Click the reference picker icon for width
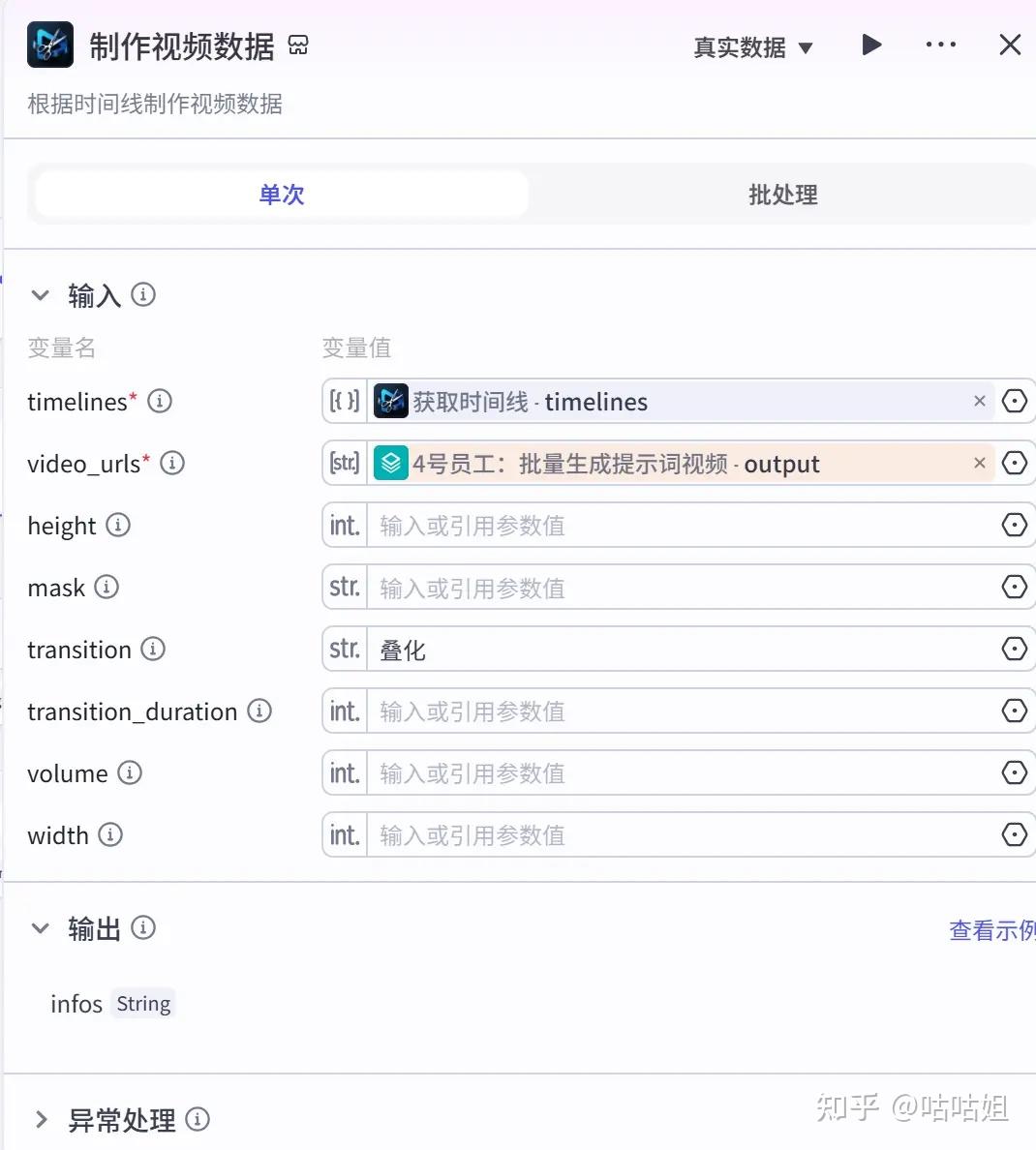Screen dimensions: 1036x1150 [x=1014, y=834]
